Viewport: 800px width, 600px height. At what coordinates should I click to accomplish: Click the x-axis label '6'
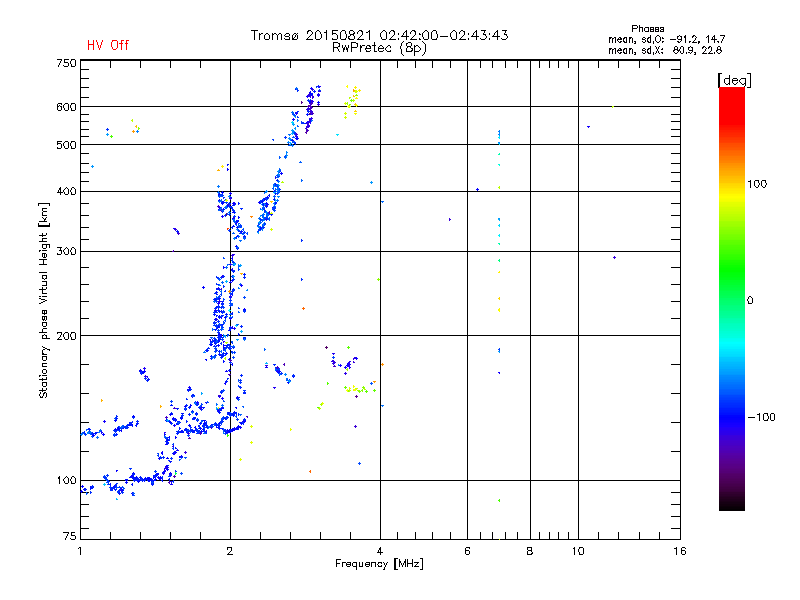(x=467, y=551)
